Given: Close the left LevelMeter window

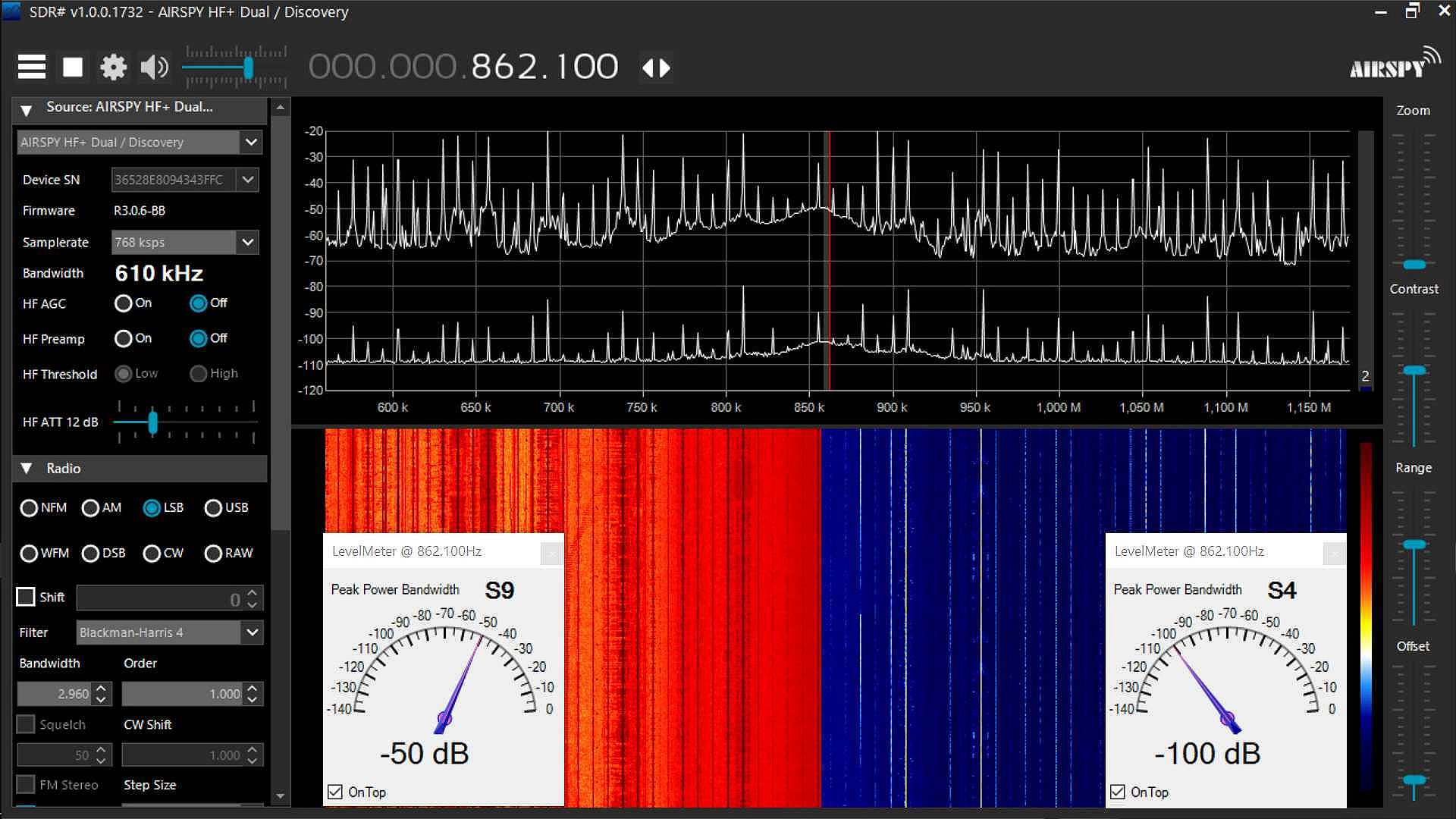Looking at the screenshot, I should [x=551, y=554].
